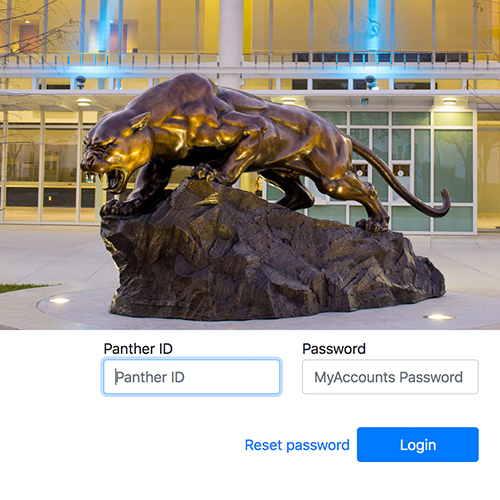Click the blue Login button
The width and height of the screenshot is (500, 500).
point(418,445)
